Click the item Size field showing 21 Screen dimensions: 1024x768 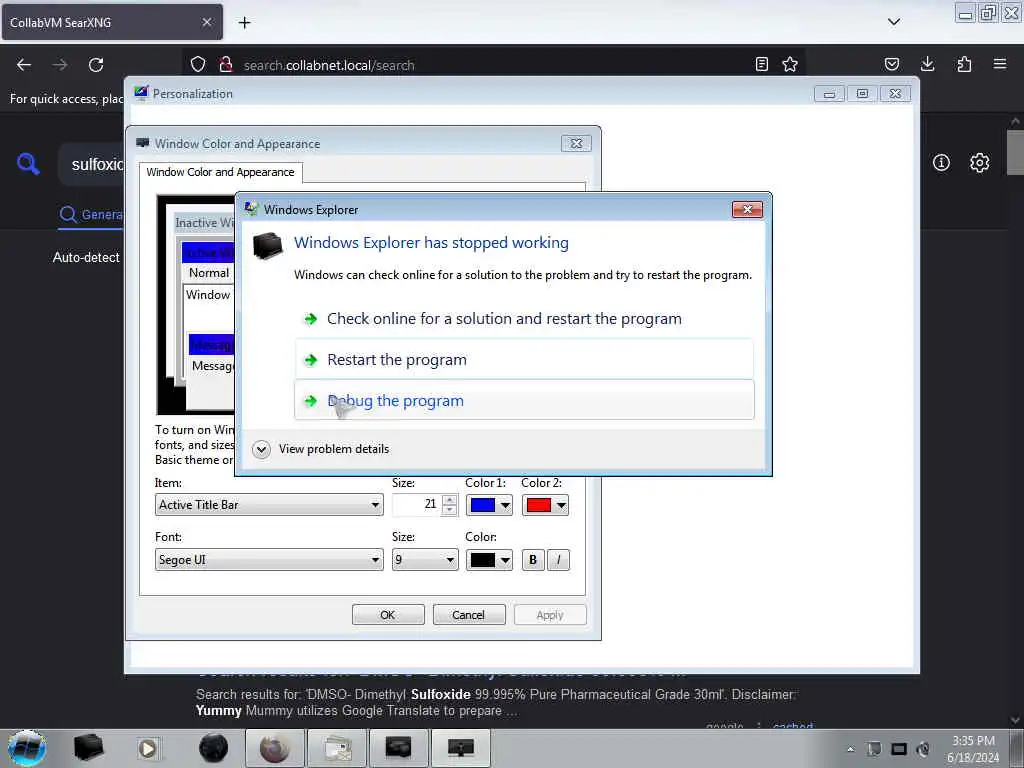(417, 505)
